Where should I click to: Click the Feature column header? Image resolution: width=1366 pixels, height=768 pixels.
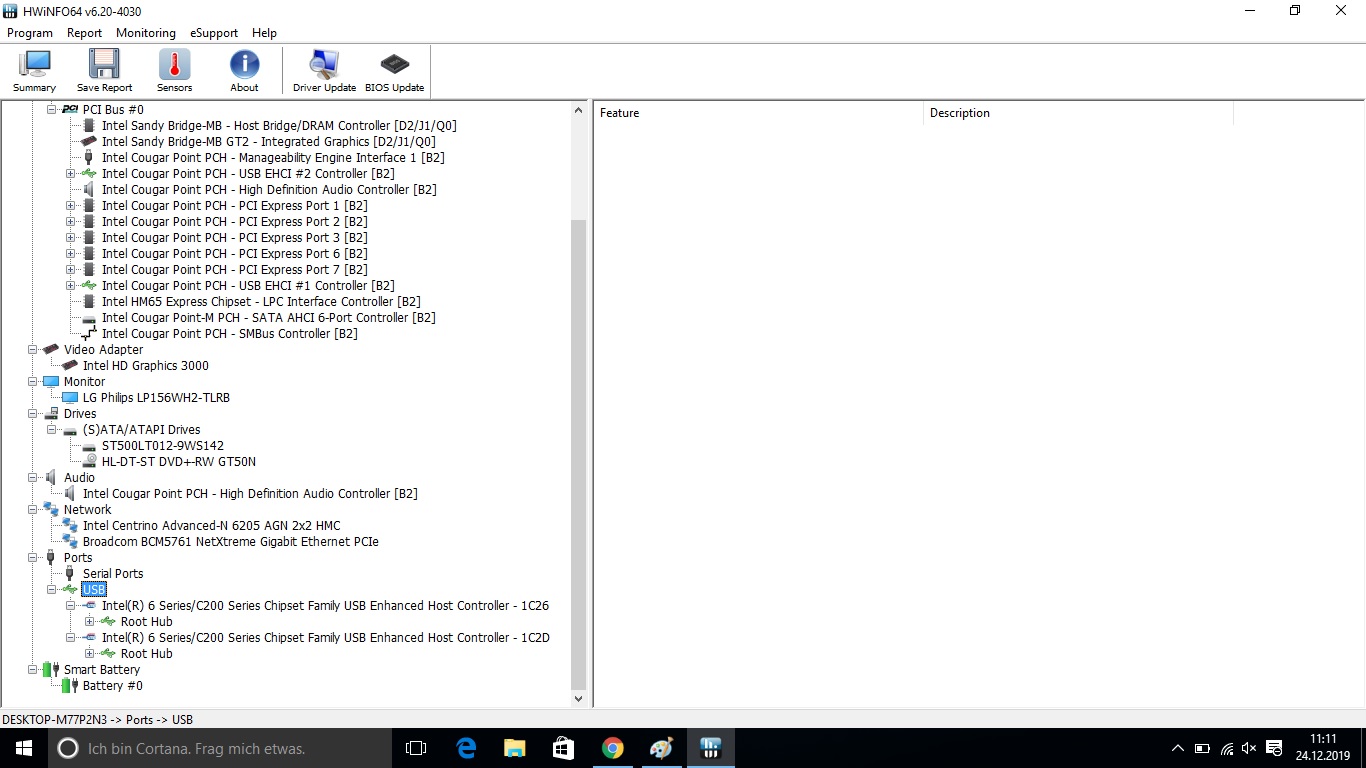758,113
